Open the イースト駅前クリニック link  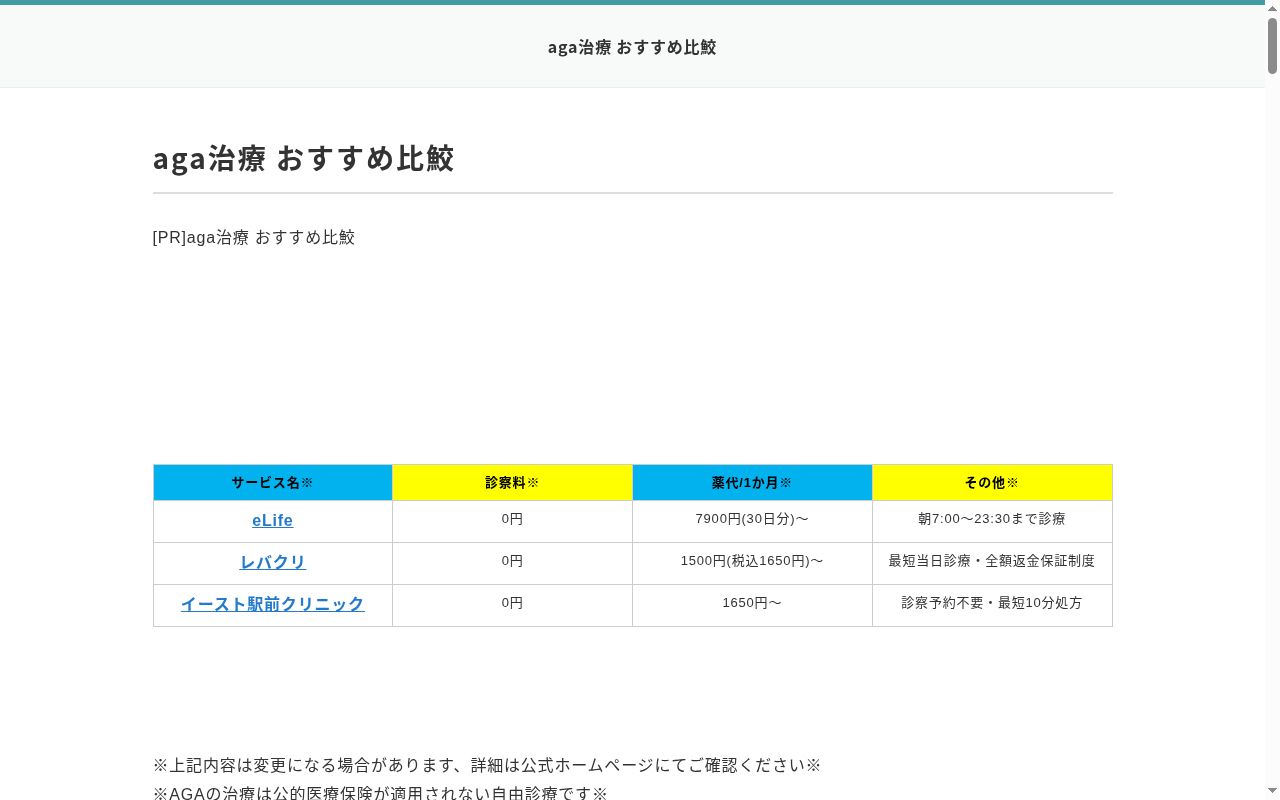(272, 605)
